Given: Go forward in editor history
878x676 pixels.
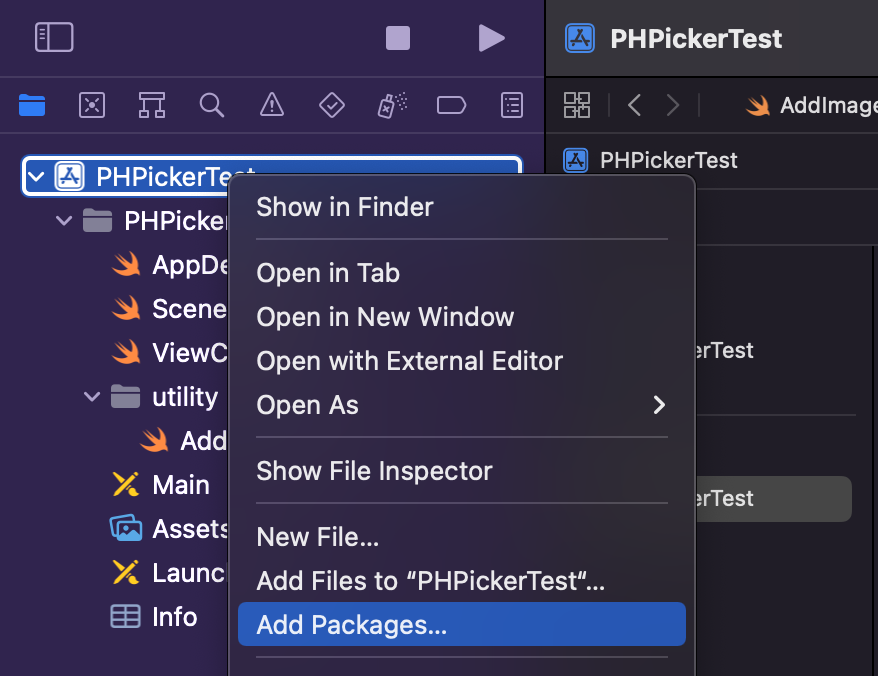Looking at the screenshot, I should coord(672,105).
